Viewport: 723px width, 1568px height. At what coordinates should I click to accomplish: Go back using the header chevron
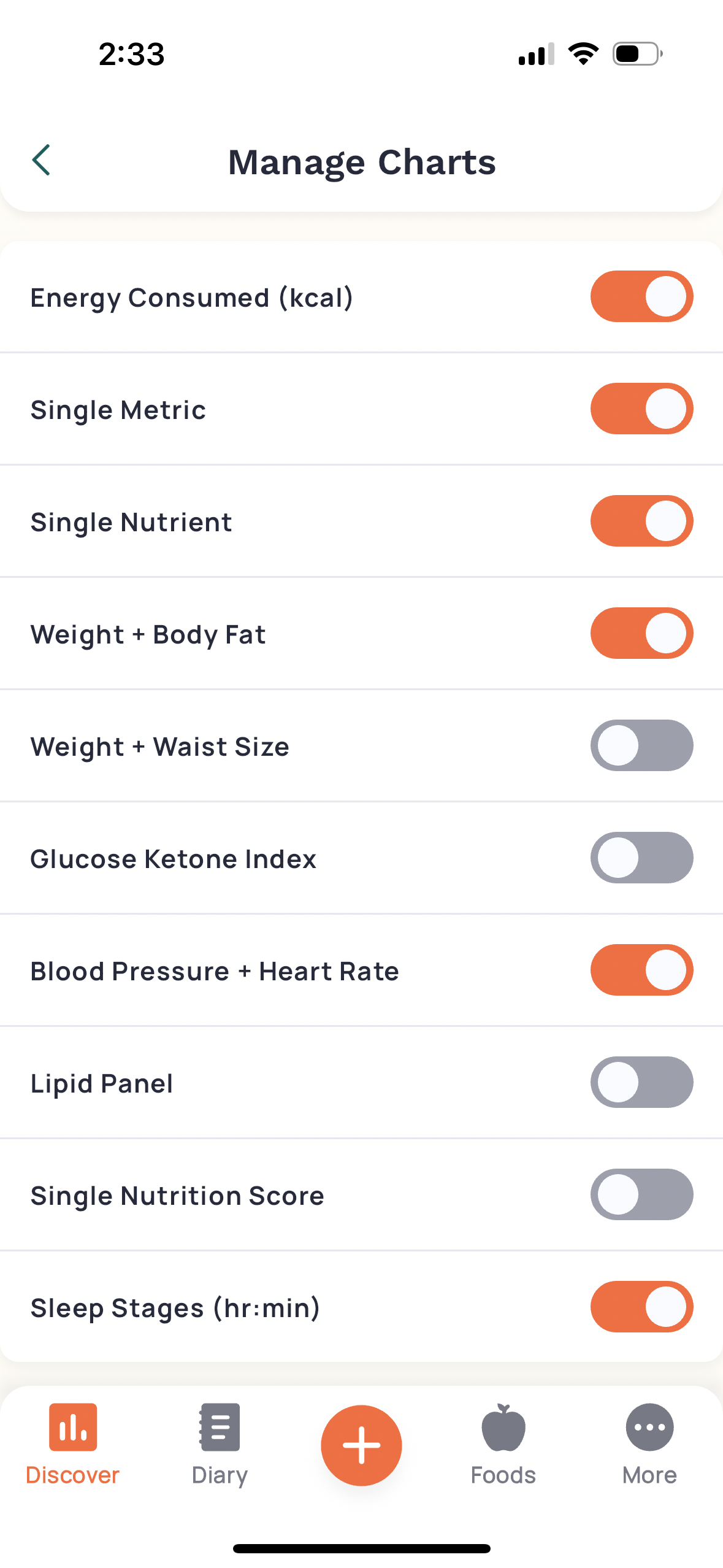(x=41, y=161)
